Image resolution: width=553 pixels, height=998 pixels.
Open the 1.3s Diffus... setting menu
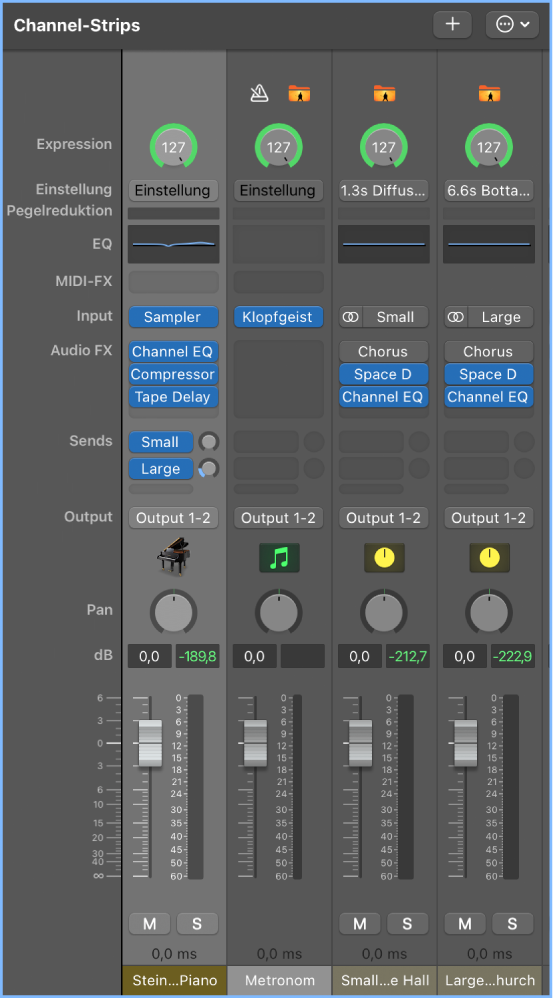pyautogui.click(x=383, y=190)
